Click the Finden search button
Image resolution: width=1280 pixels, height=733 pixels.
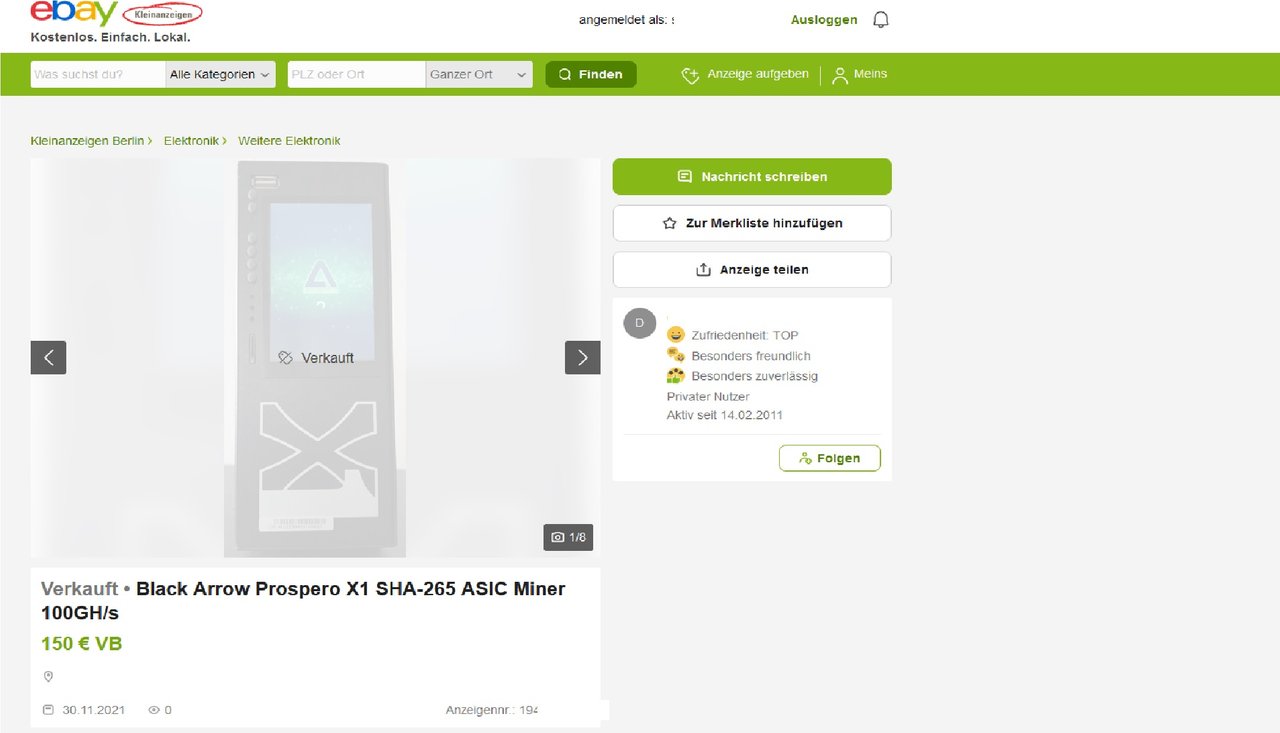(x=591, y=74)
